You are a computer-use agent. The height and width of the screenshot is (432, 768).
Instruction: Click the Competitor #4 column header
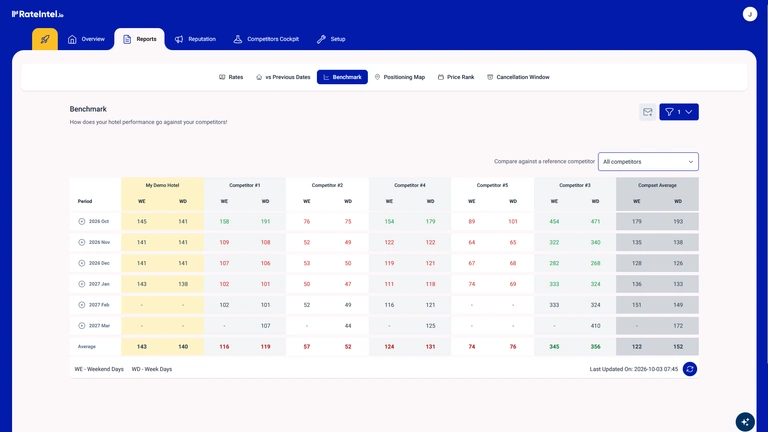(409, 185)
